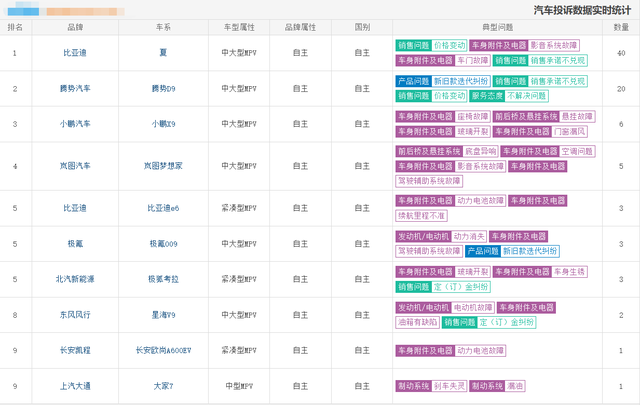Select 新旧款迭代纠纷 tag in the 极氪009 row
This screenshot has height=405, width=640.
click(x=530, y=251)
